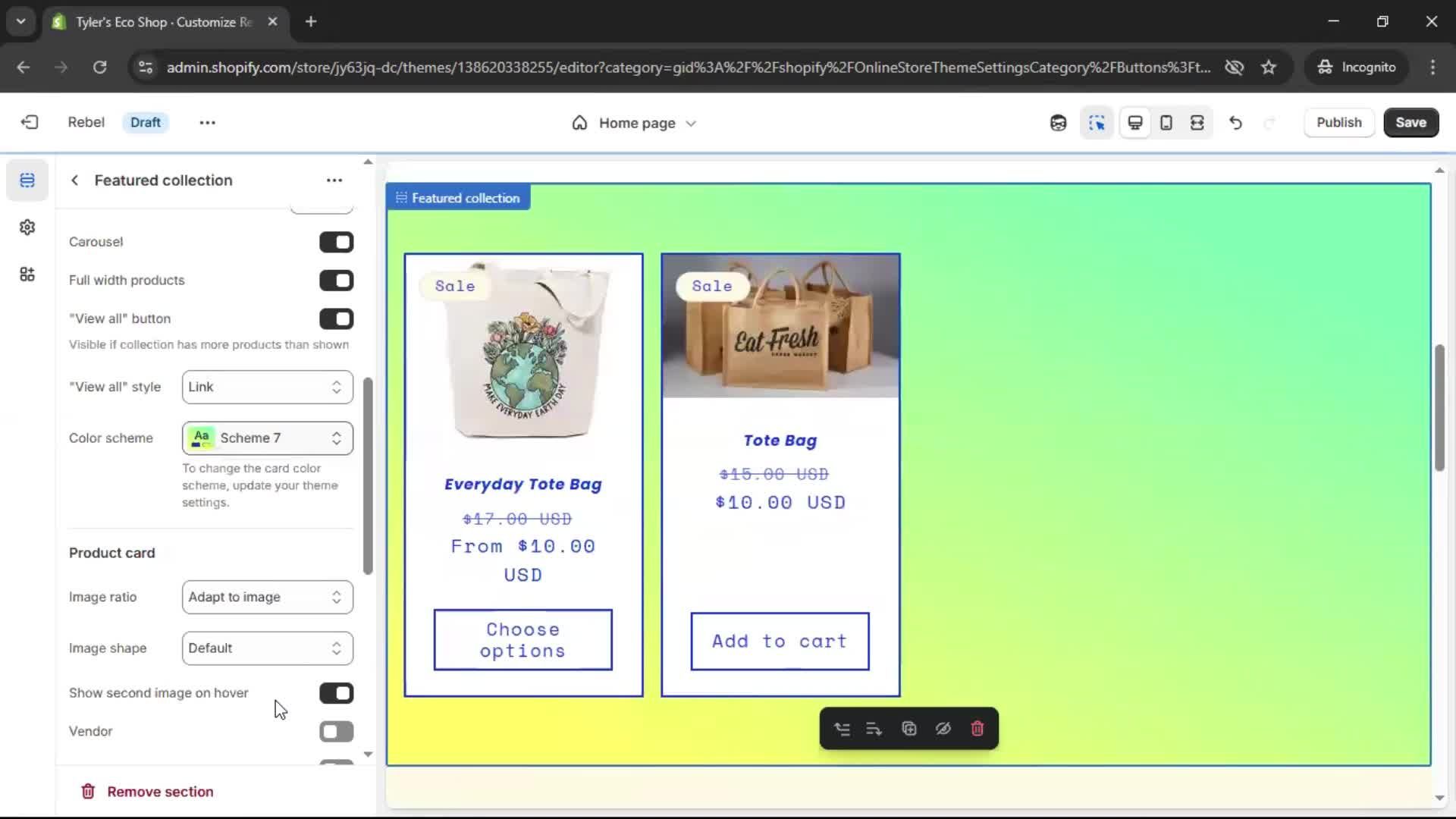Toggle the inspector selection tool icon
This screenshot has height=819, width=1456.
(x=1097, y=123)
